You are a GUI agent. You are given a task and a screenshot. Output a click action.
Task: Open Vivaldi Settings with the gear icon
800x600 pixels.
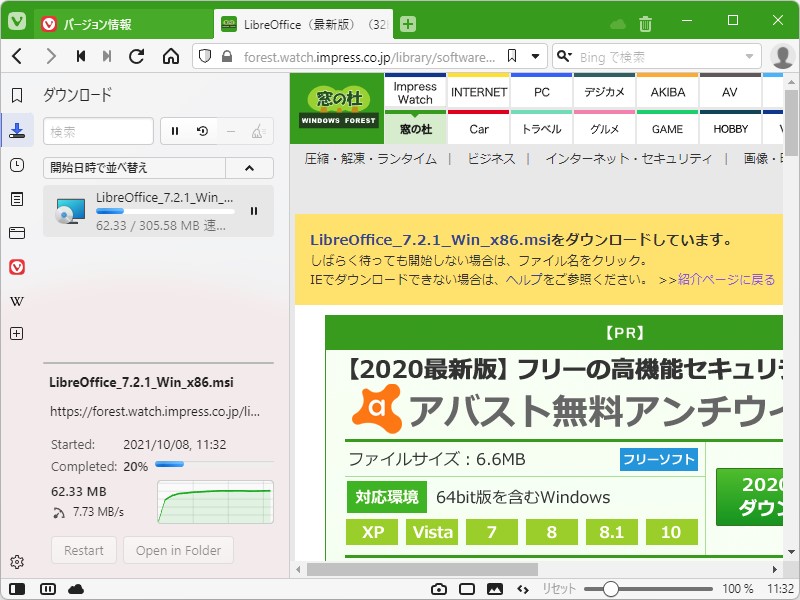[x=17, y=562]
